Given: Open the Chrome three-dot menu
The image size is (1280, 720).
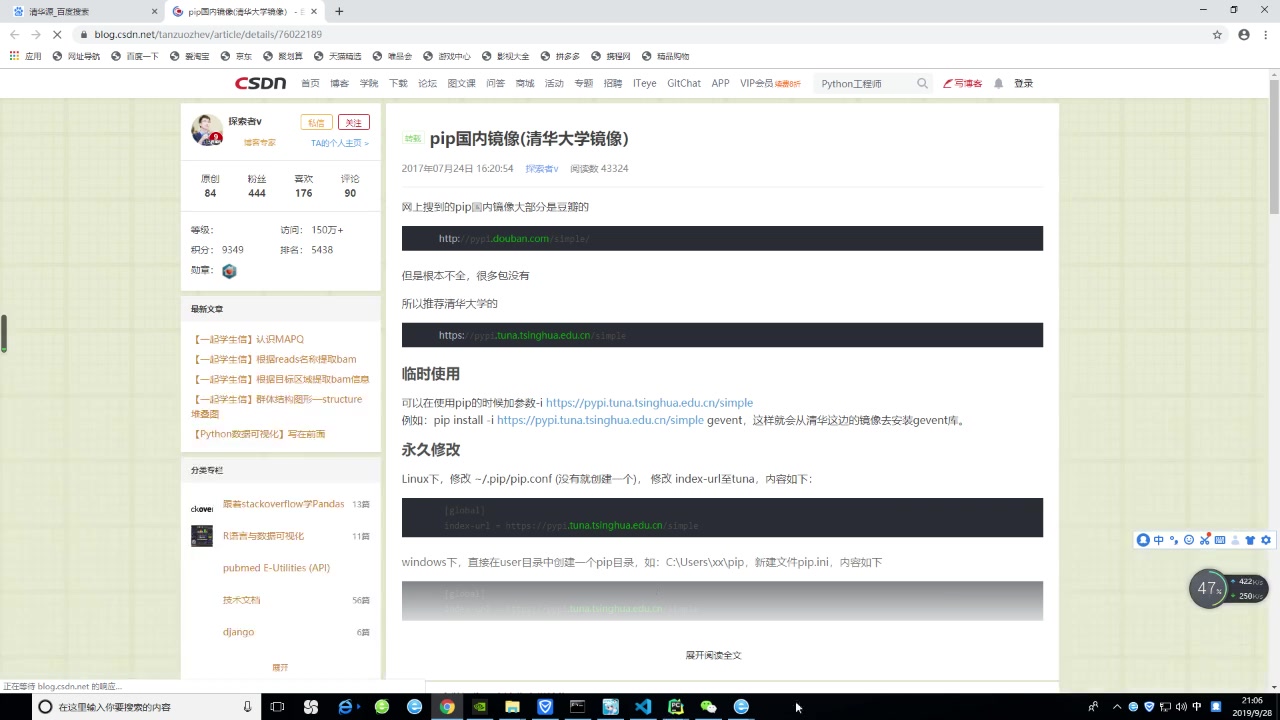Looking at the screenshot, I should click(1266, 34).
